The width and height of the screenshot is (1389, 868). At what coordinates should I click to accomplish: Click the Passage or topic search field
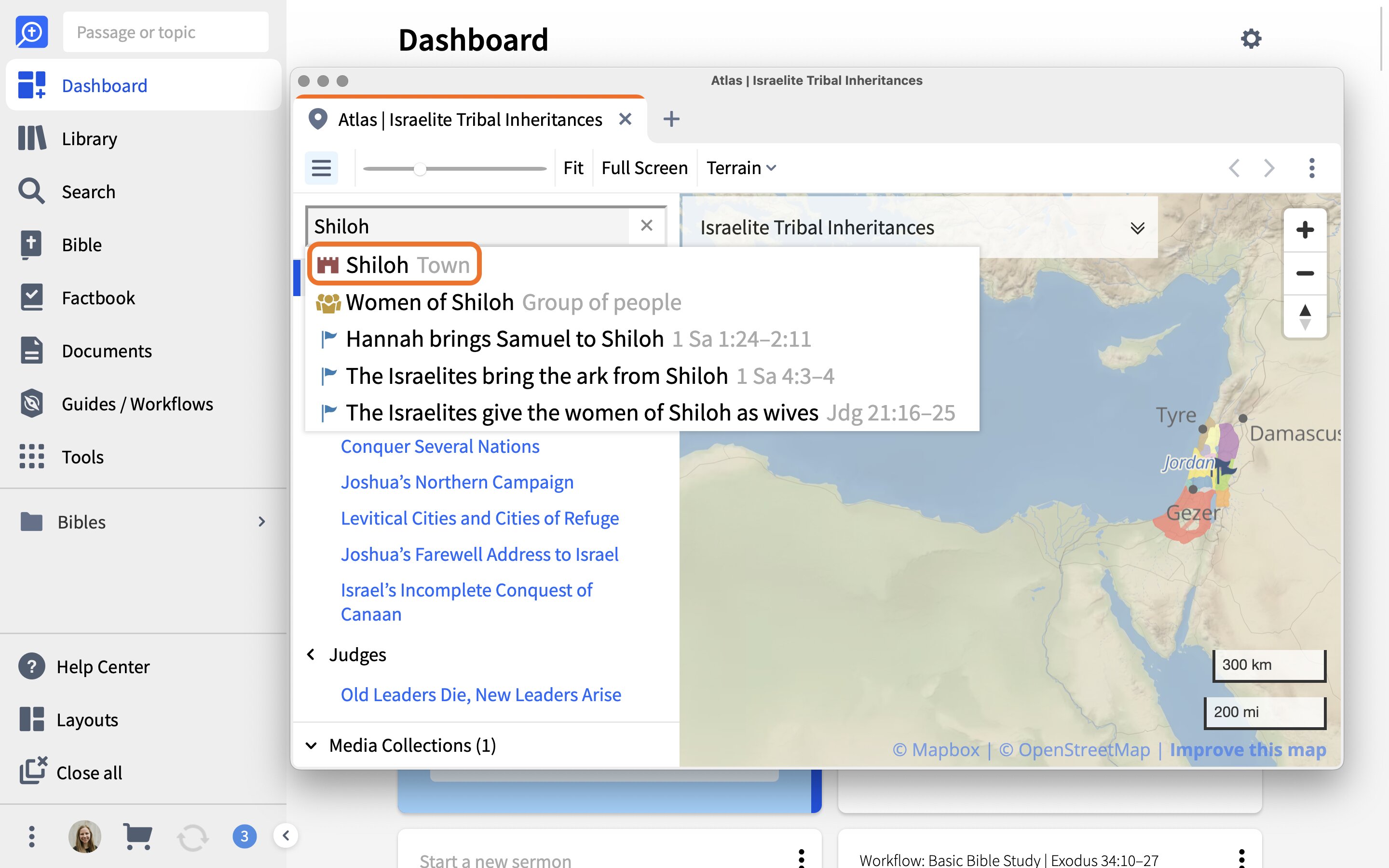pos(166,32)
